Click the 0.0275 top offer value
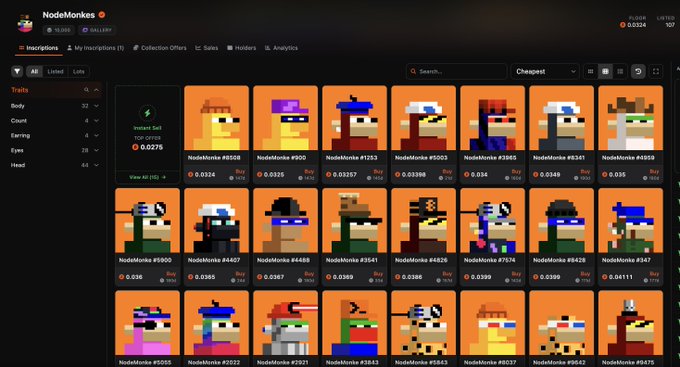This screenshot has width=680, height=367. click(x=151, y=147)
